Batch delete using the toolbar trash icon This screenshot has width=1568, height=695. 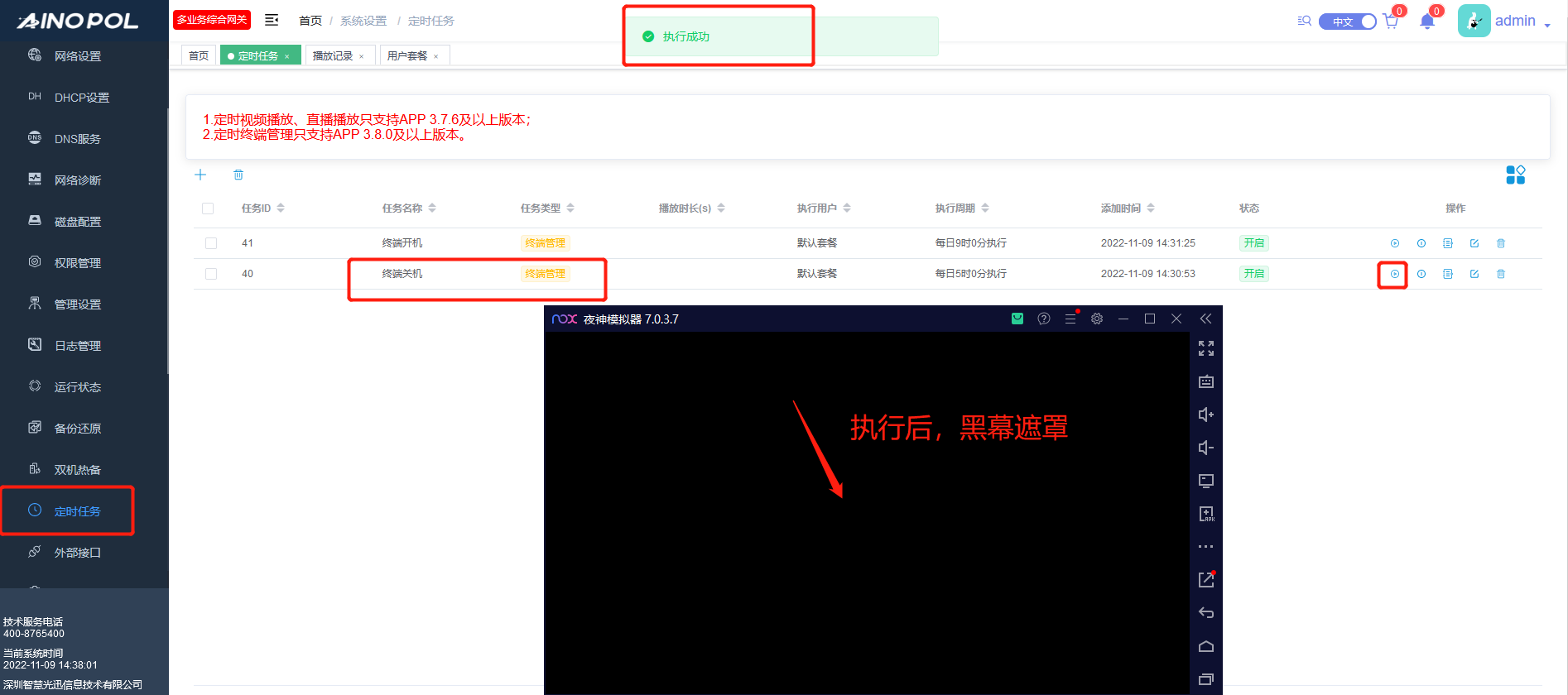pyautogui.click(x=238, y=175)
